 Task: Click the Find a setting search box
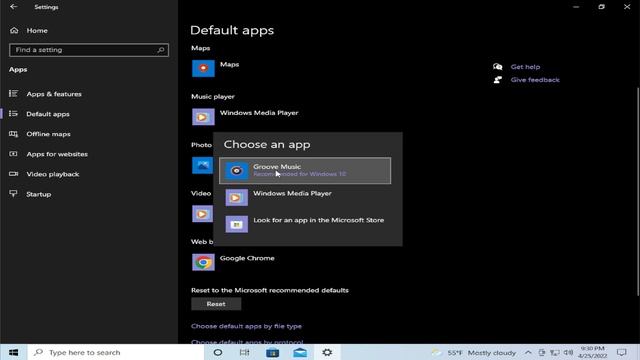click(89, 50)
